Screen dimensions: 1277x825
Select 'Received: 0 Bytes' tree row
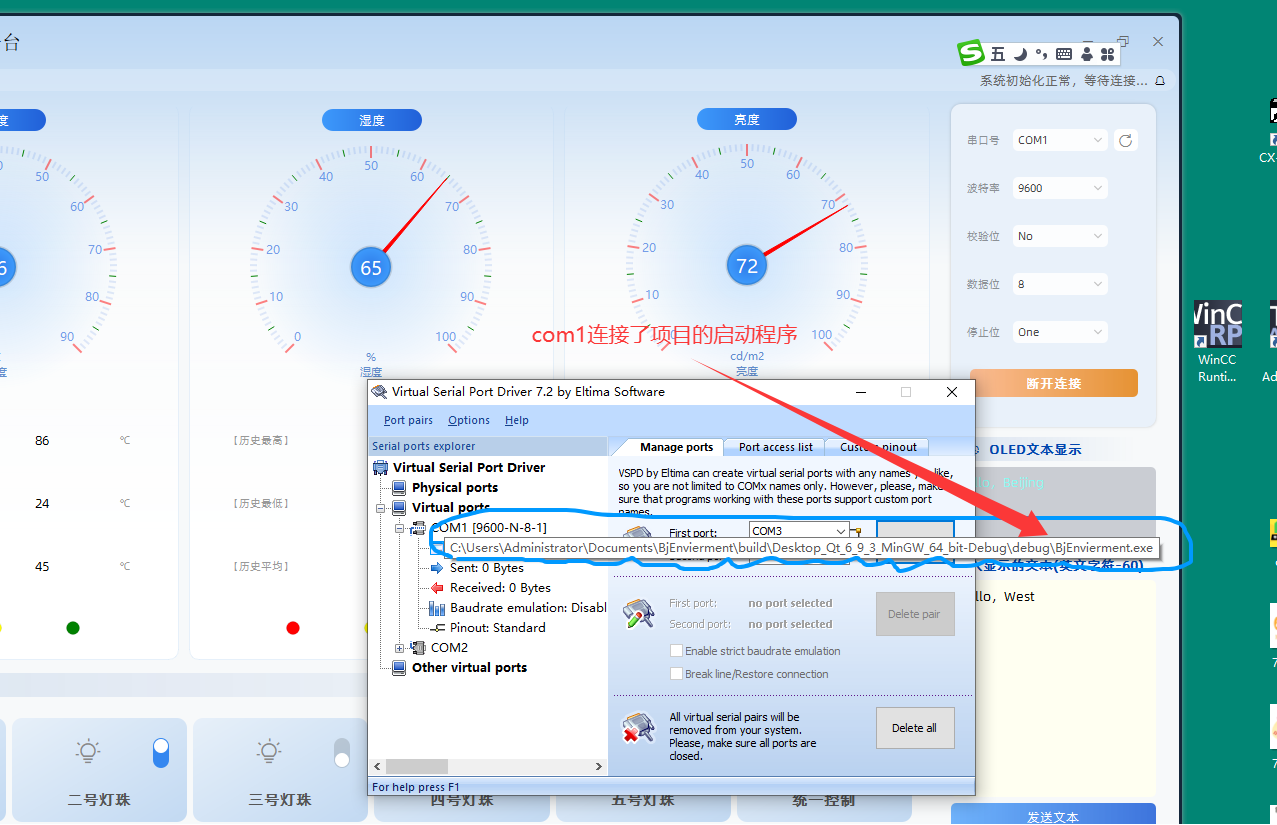pos(500,588)
